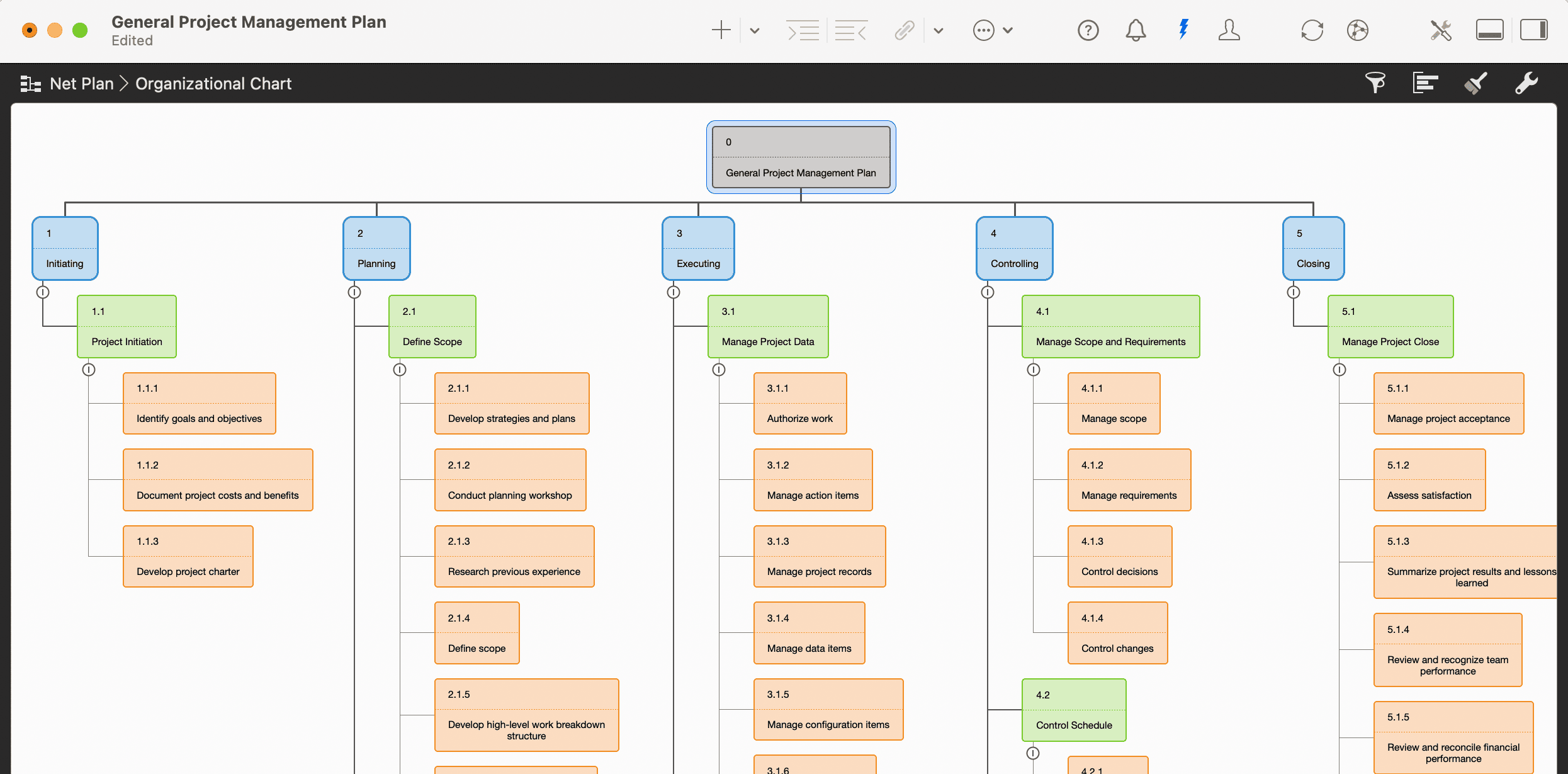Image resolution: width=1568 pixels, height=774 pixels.
Task: Collapse the Closing branch toggle
Action: [1294, 292]
